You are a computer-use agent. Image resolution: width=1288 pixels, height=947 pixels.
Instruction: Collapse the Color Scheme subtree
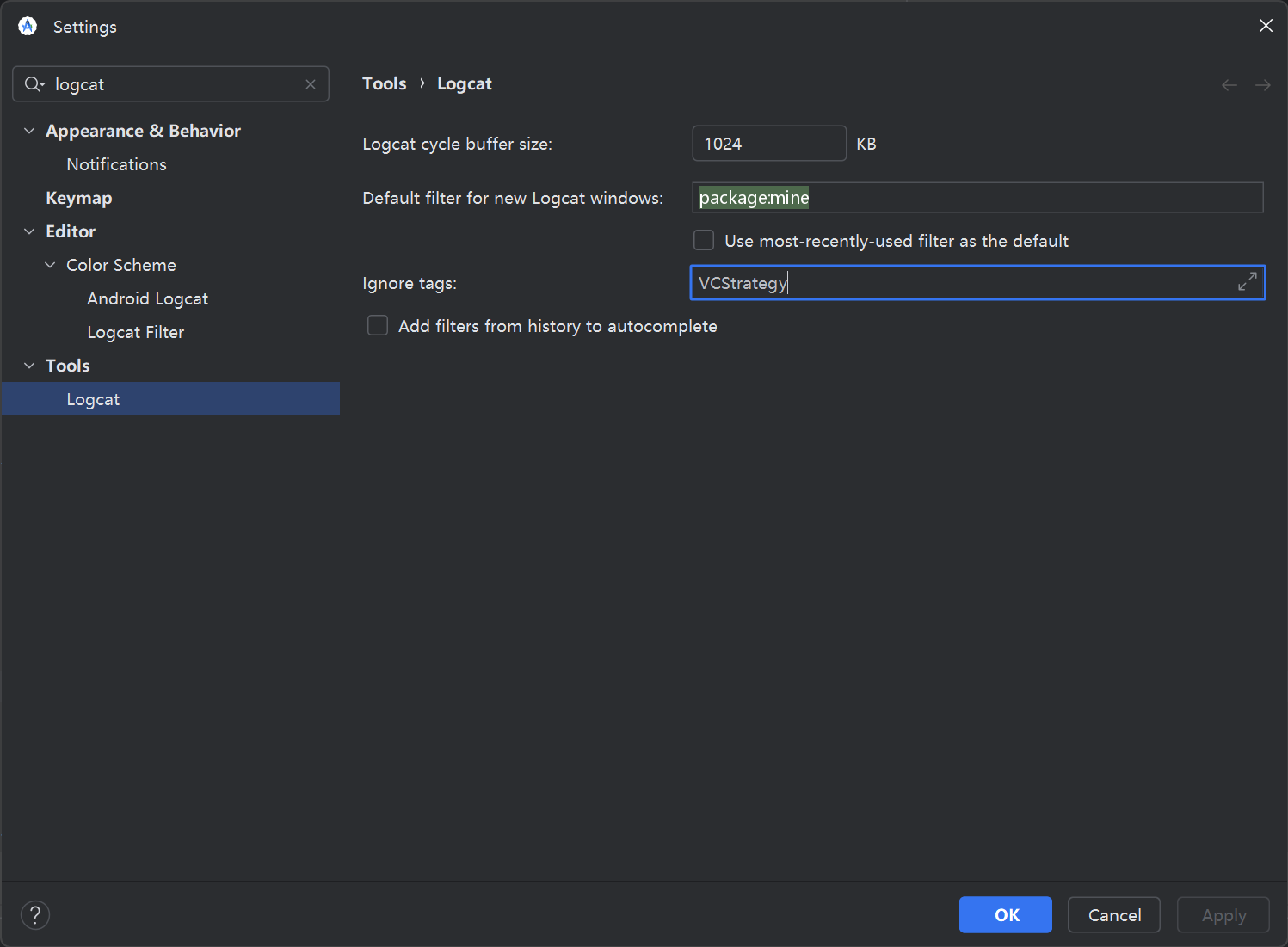[x=50, y=265]
